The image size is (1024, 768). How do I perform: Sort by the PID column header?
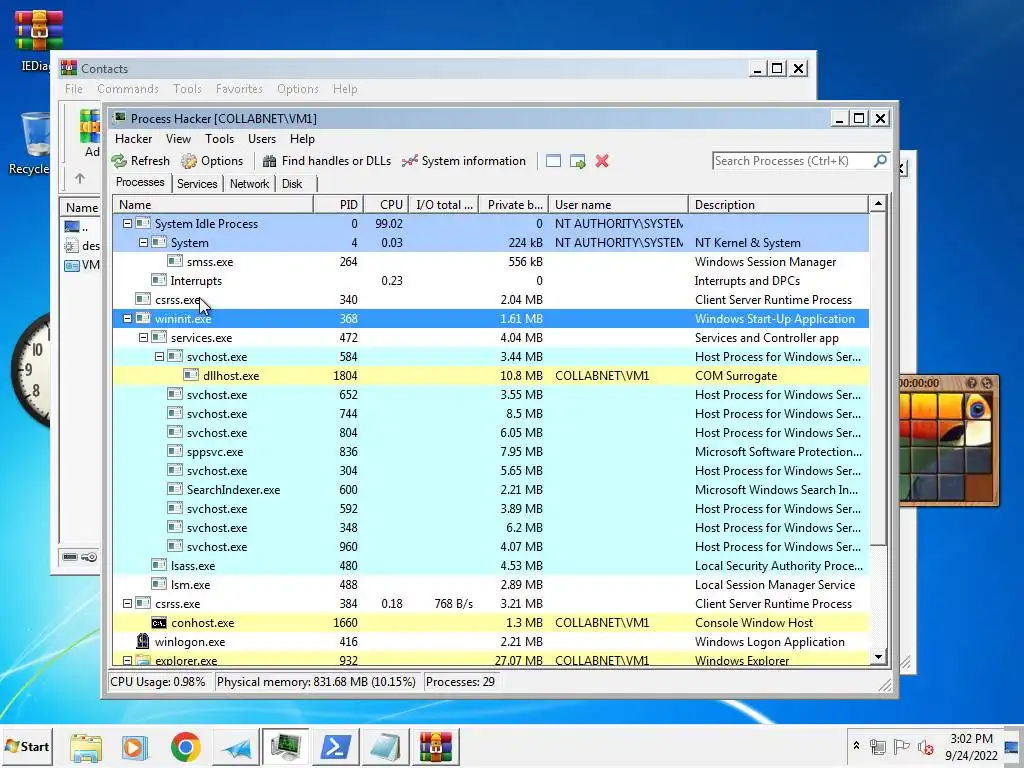point(338,204)
